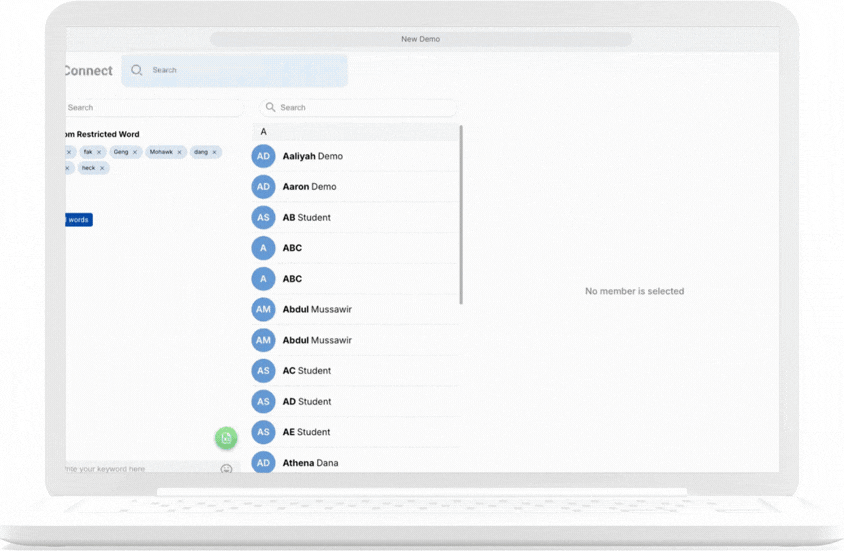Delete the 'Mohawk' tag using its x
844x551 pixels.
[x=180, y=152]
